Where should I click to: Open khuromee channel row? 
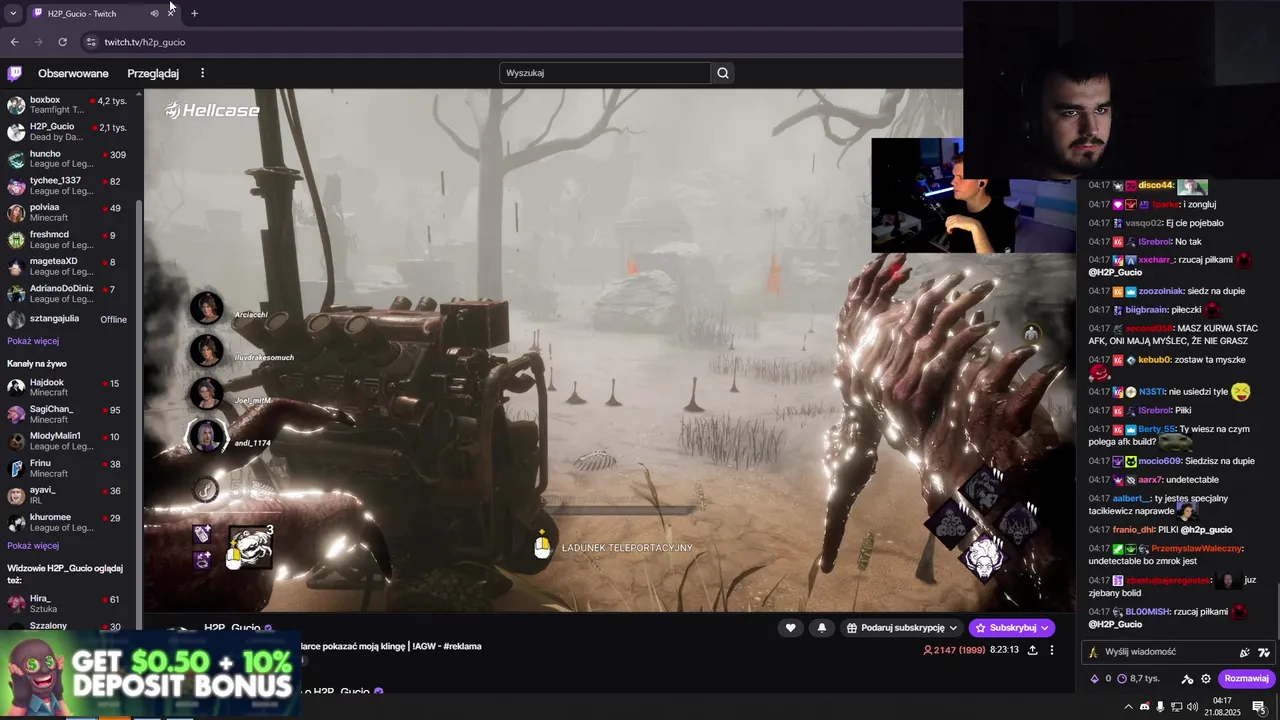(68, 523)
